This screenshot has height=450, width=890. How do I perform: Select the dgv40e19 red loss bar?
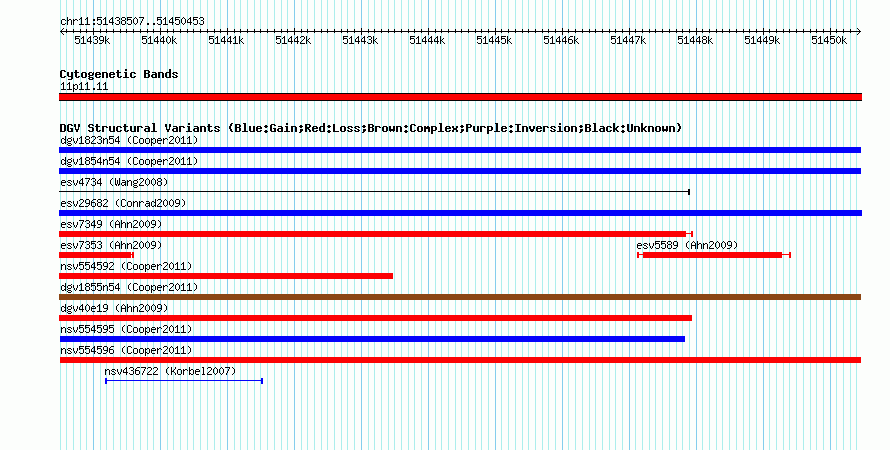coord(375,318)
